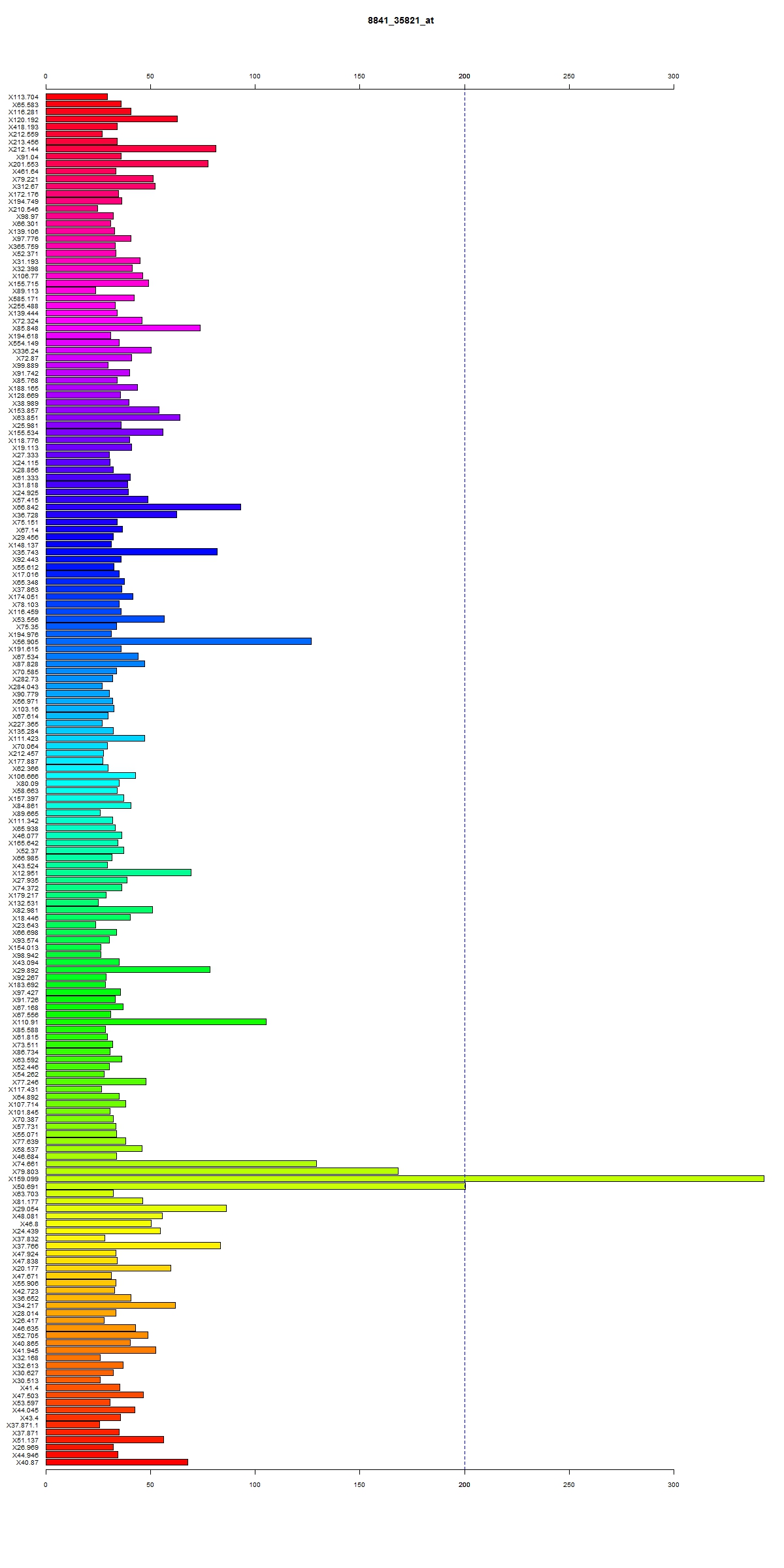Image resolution: width=784 pixels, height=1568 pixels.
Task: Select the X155.534 label
Action: [24, 433]
